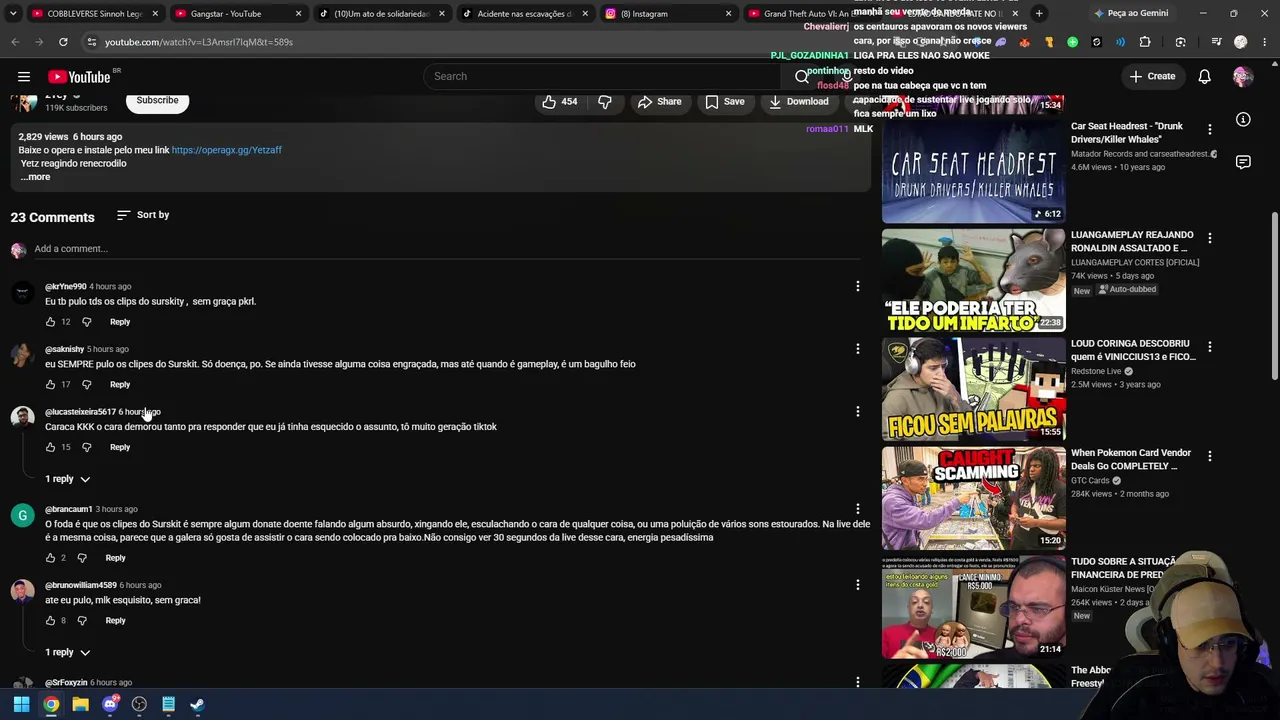Save the video to a playlist
Image resolution: width=1280 pixels, height=720 pixels.
click(724, 102)
